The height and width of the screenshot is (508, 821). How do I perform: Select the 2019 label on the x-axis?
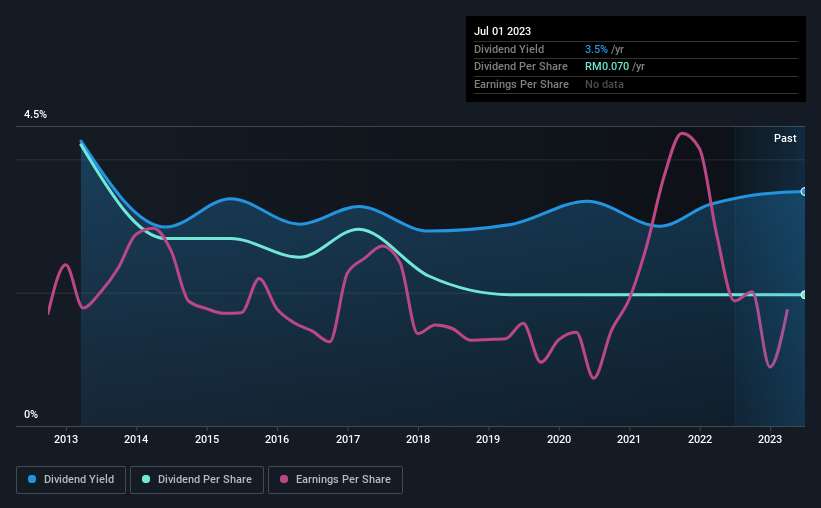pyautogui.click(x=488, y=439)
